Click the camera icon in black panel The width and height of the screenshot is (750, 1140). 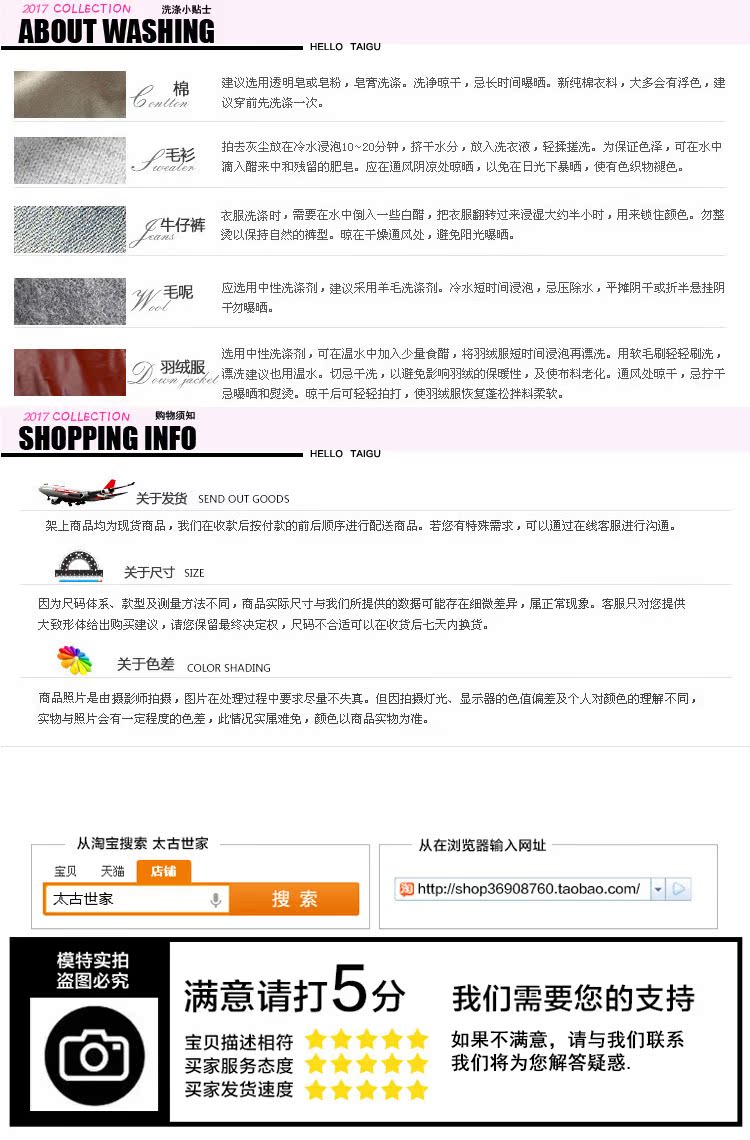pos(94,1055)
